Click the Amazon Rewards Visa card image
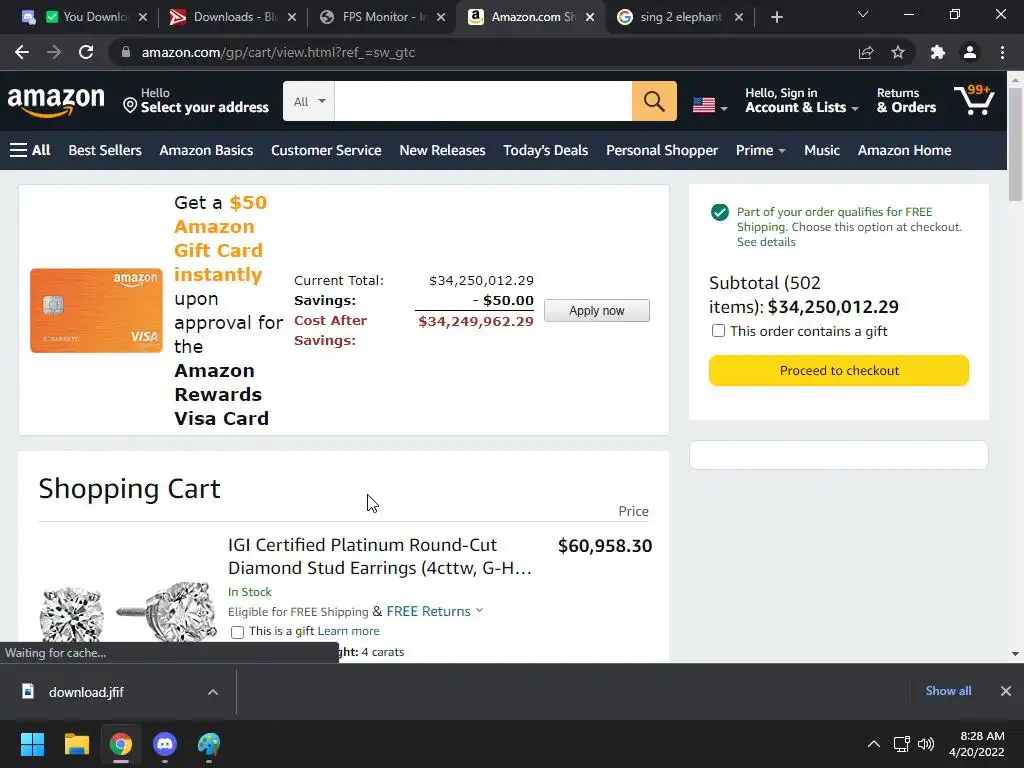1024x768 pixels. (96, 310)
